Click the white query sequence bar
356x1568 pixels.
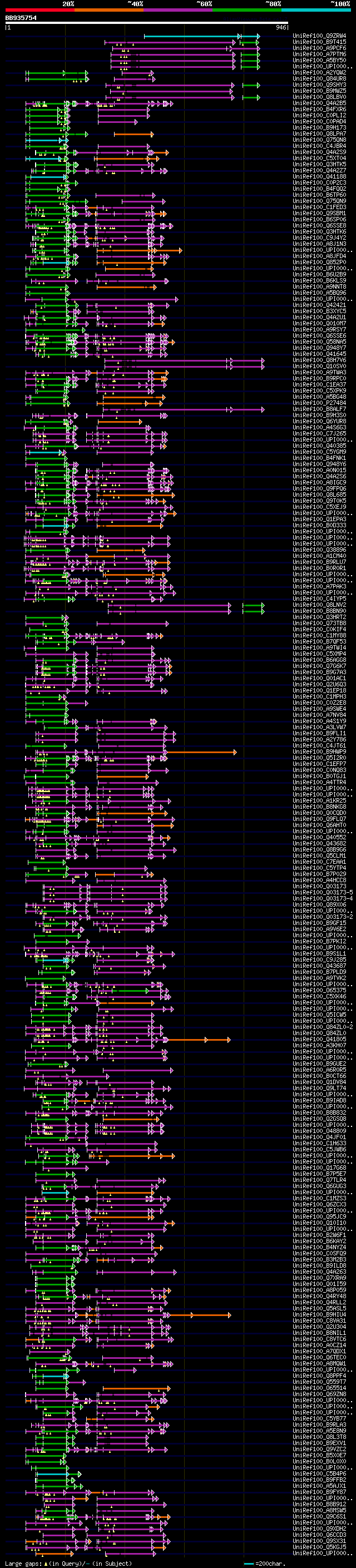[x=147, y=23]
